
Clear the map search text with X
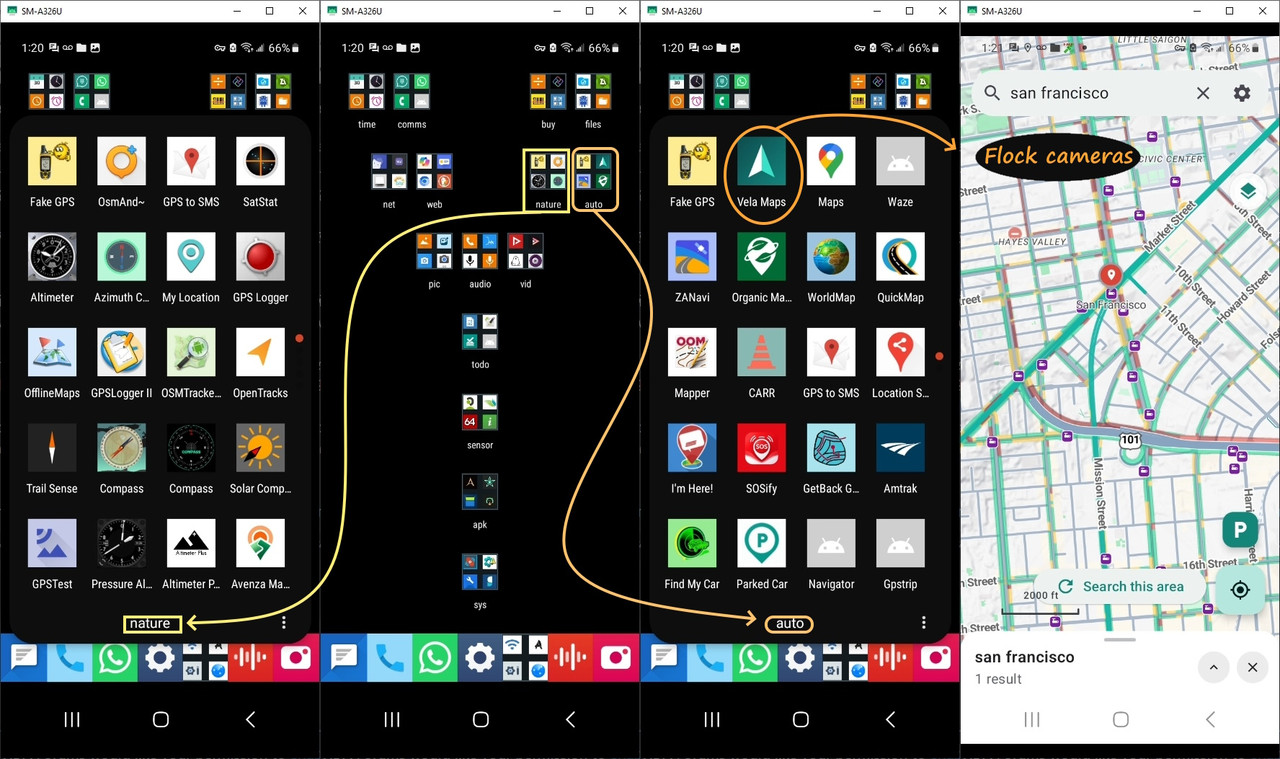pos(1203,93)
